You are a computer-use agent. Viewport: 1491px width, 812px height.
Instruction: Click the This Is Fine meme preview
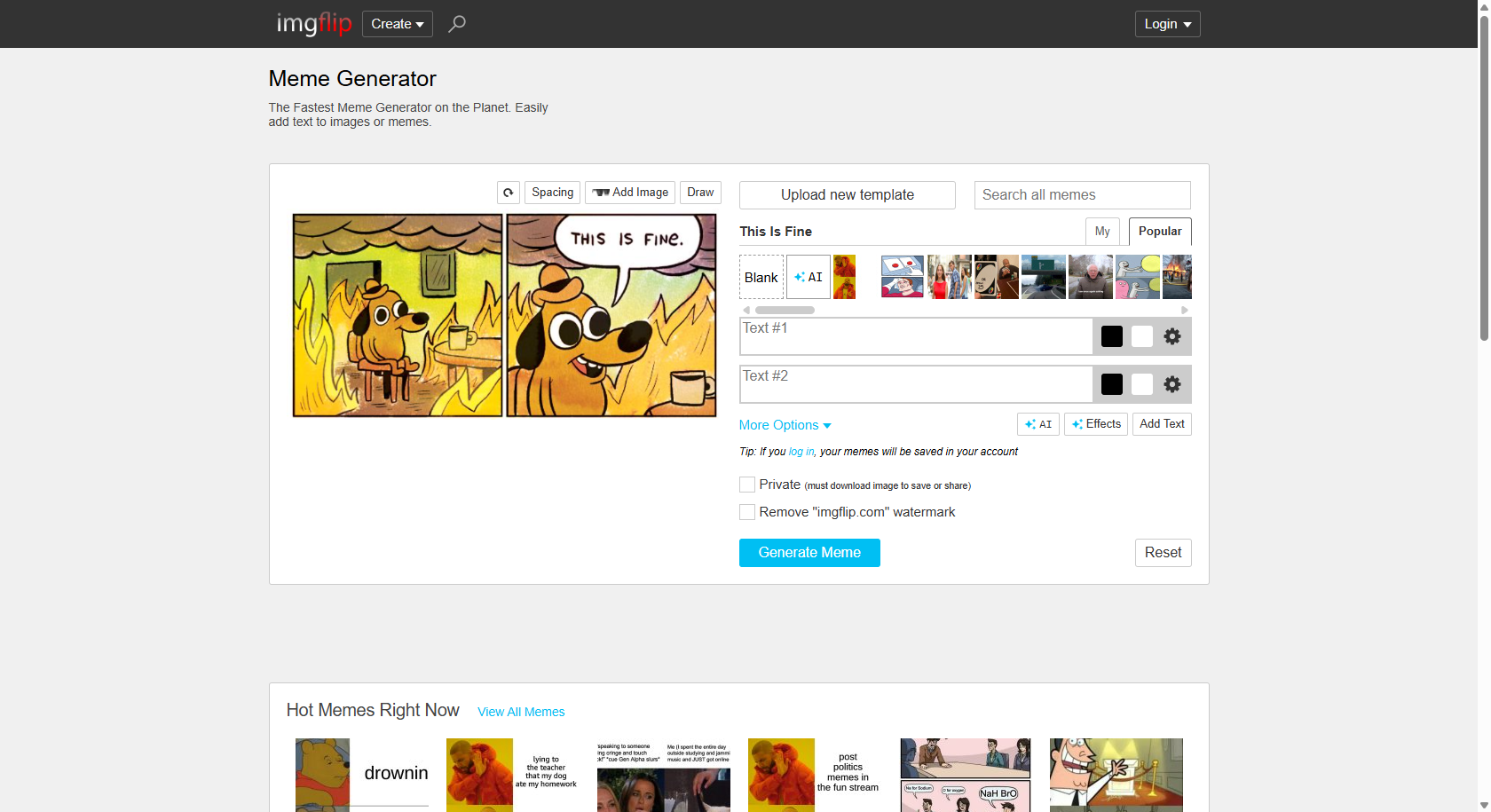pos(504,315)
